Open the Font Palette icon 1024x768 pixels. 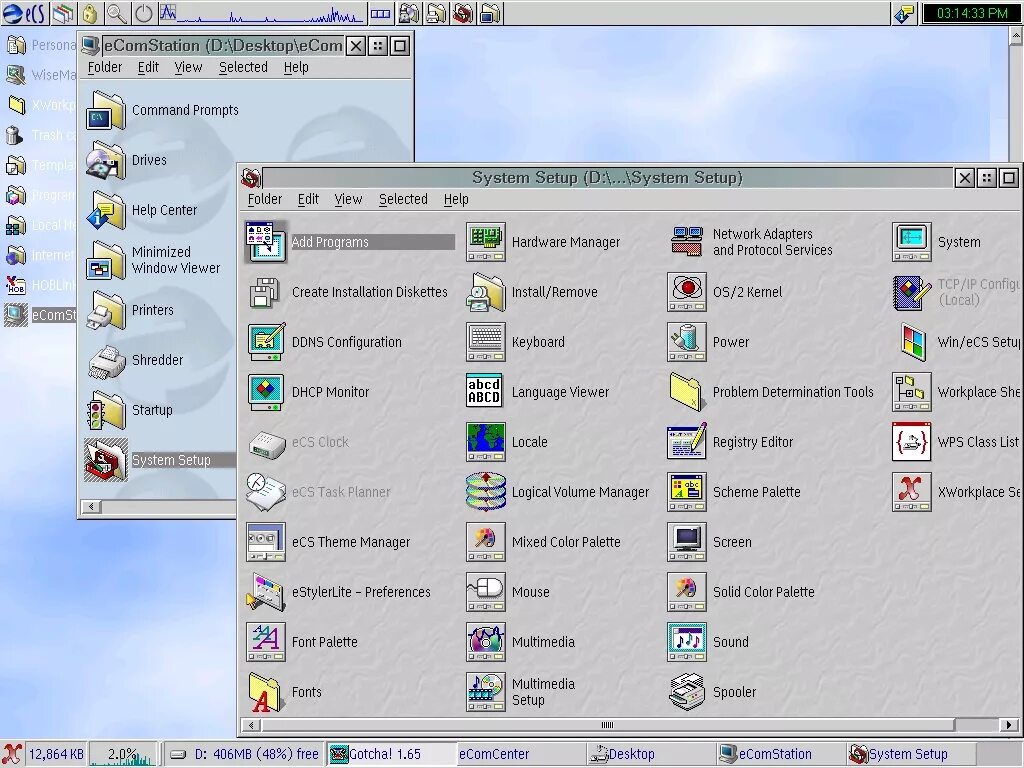coord(265,642)
